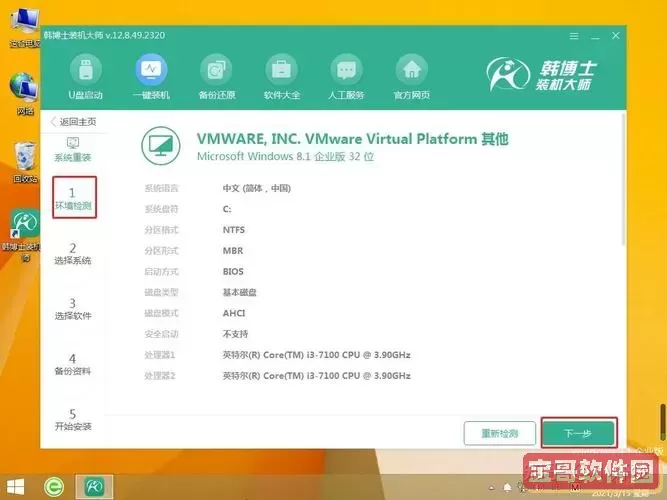
Task: Click 'Microsoft Windows 8.1 企业版 32 位' text
Action: [x=285, y=156]
